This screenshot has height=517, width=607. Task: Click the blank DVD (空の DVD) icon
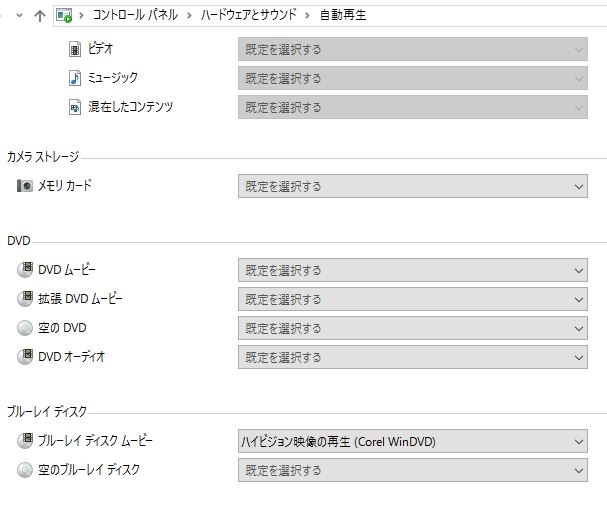click(25, 328)
